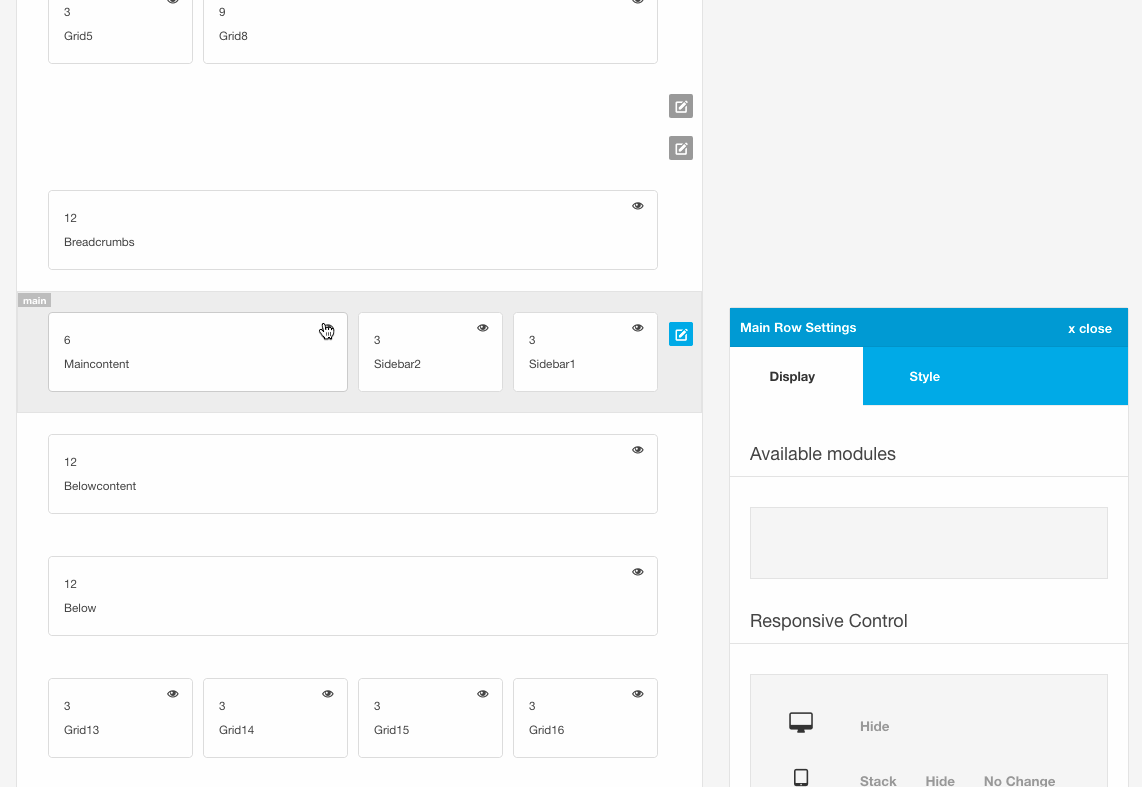Click No Change option for tablet

1019,780
